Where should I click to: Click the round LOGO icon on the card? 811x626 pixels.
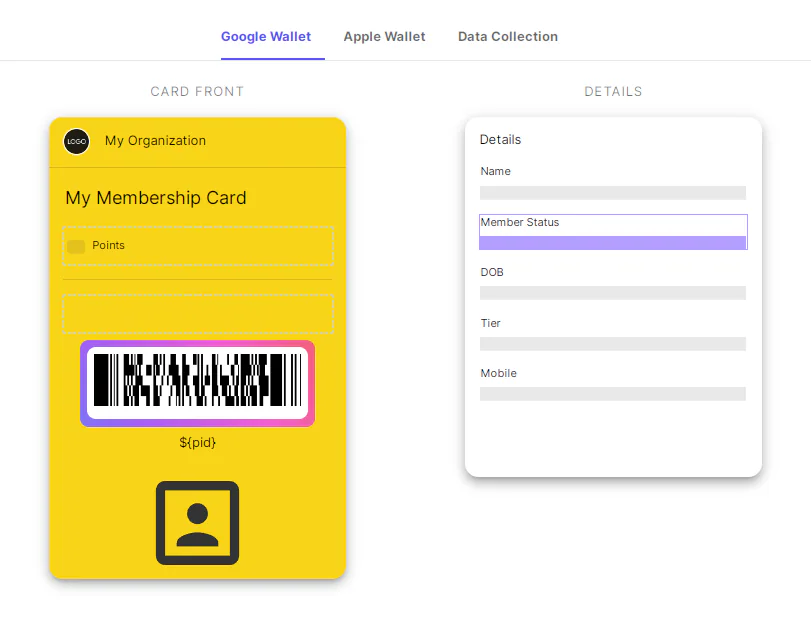pos(77,141)
